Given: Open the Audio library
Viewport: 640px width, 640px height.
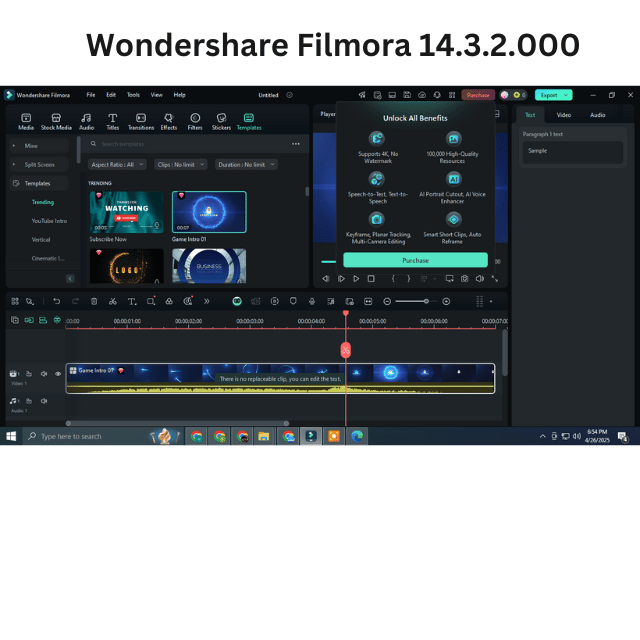Looking at the screenshot, I should pyautogui.click(x=86, y=122).
